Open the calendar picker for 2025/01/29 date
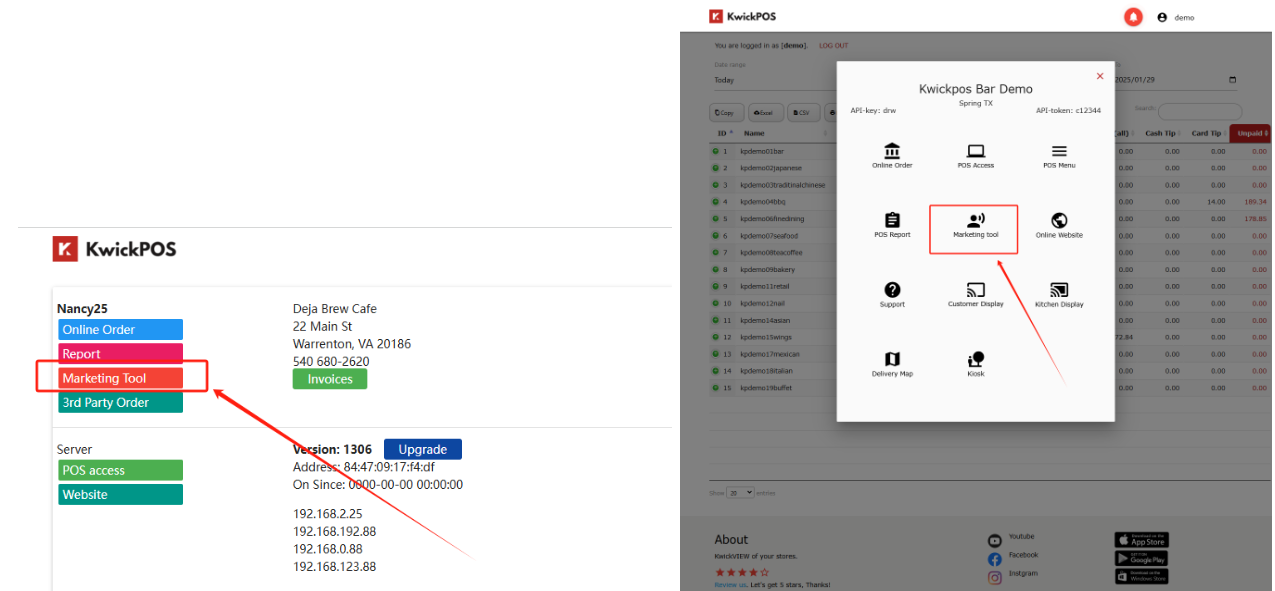Image resolution: width=1275 pixels, height=591 pixels. [x=1232, y=80]
